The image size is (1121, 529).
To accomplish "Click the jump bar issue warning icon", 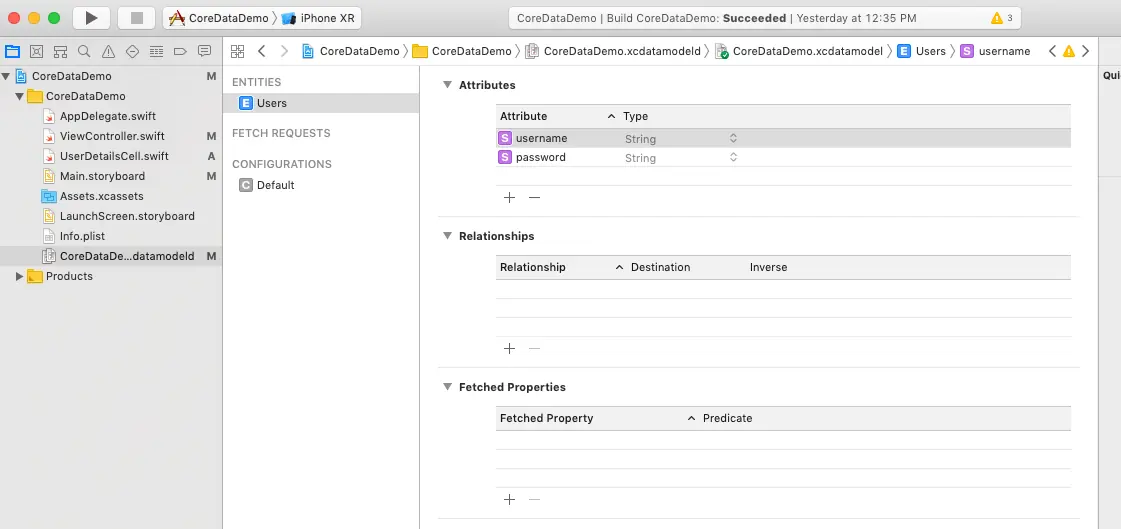I will pyautogui.click(x=1069, y=51).
